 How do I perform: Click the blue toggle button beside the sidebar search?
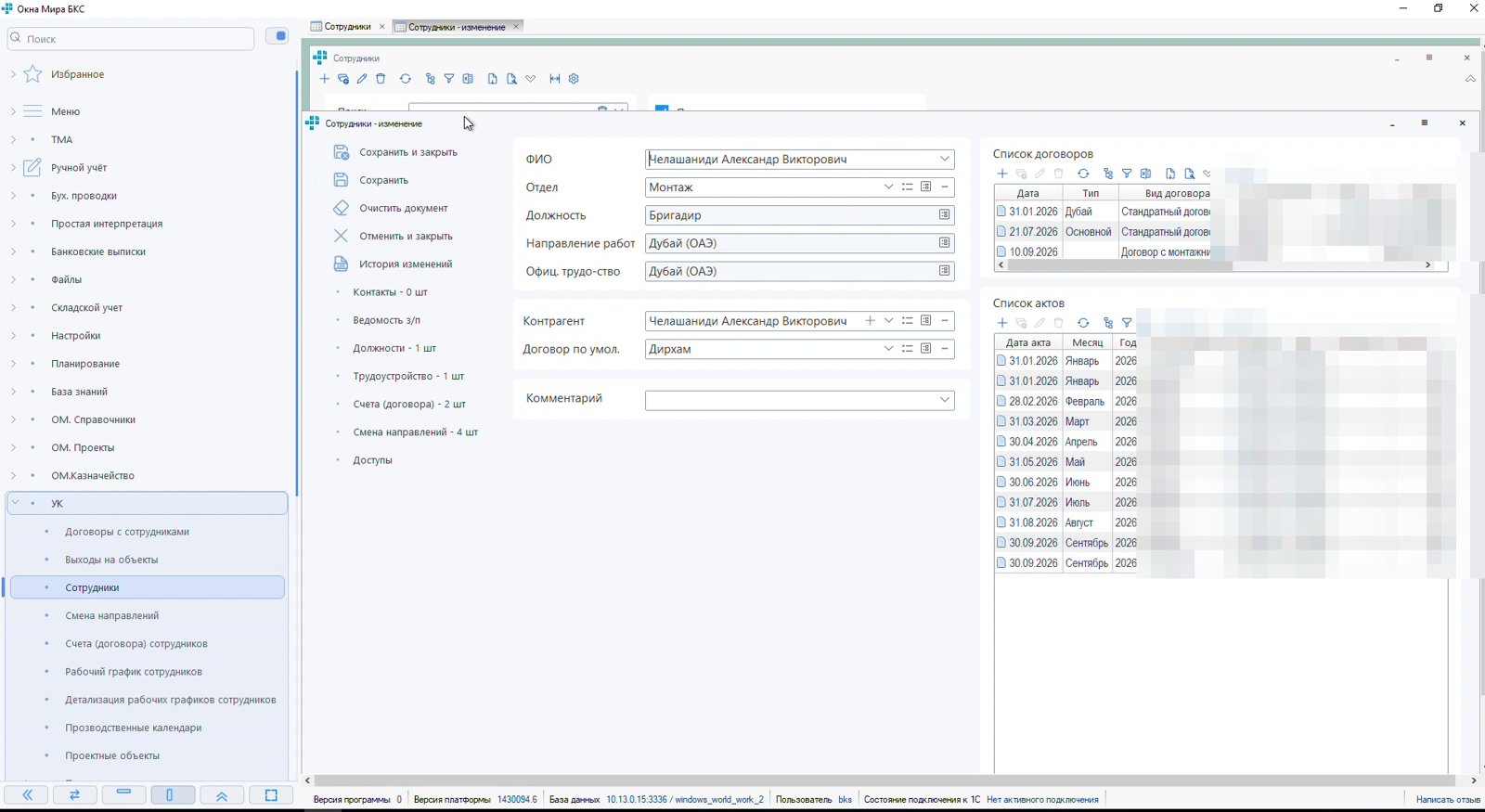[x=278, y=36]
